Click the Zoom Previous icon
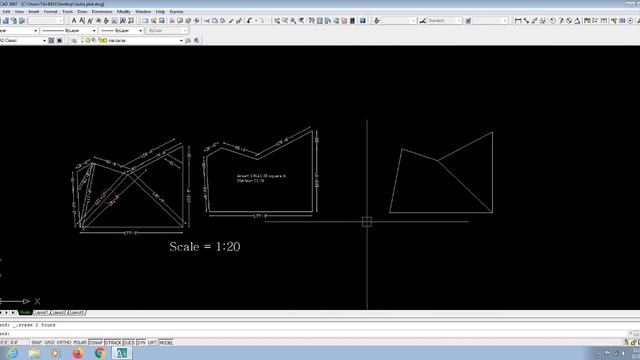The image size is (640, 360). coord(301,21)
